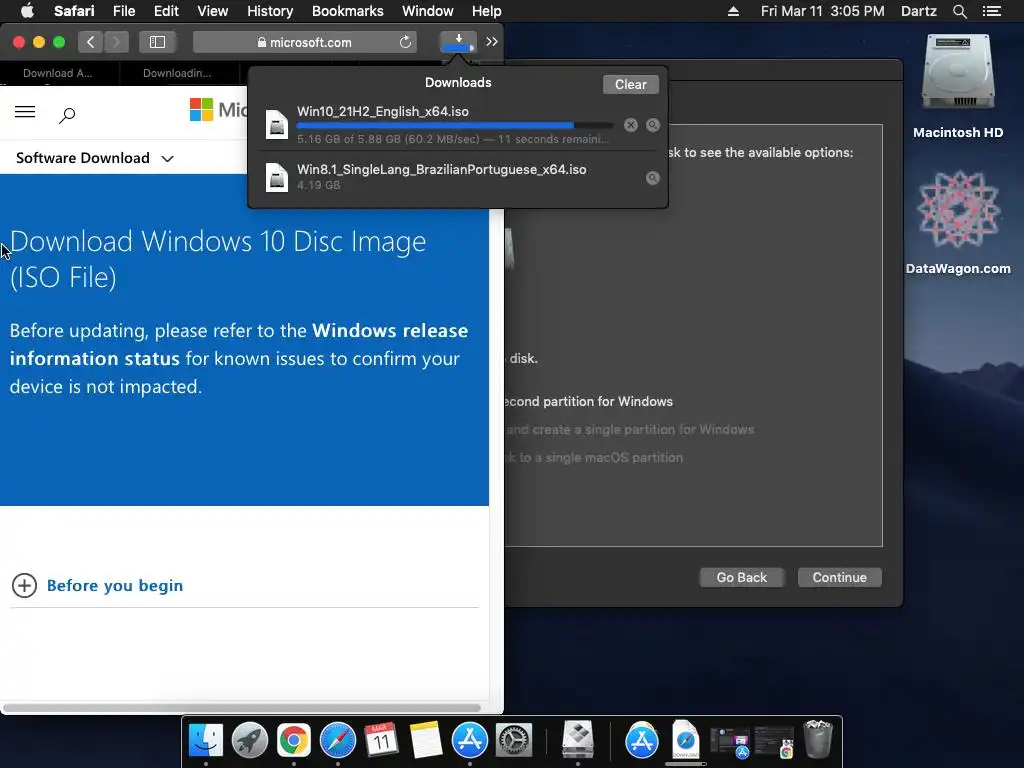Cancel the Win10_21H2 download

click(x=630, y=125)
